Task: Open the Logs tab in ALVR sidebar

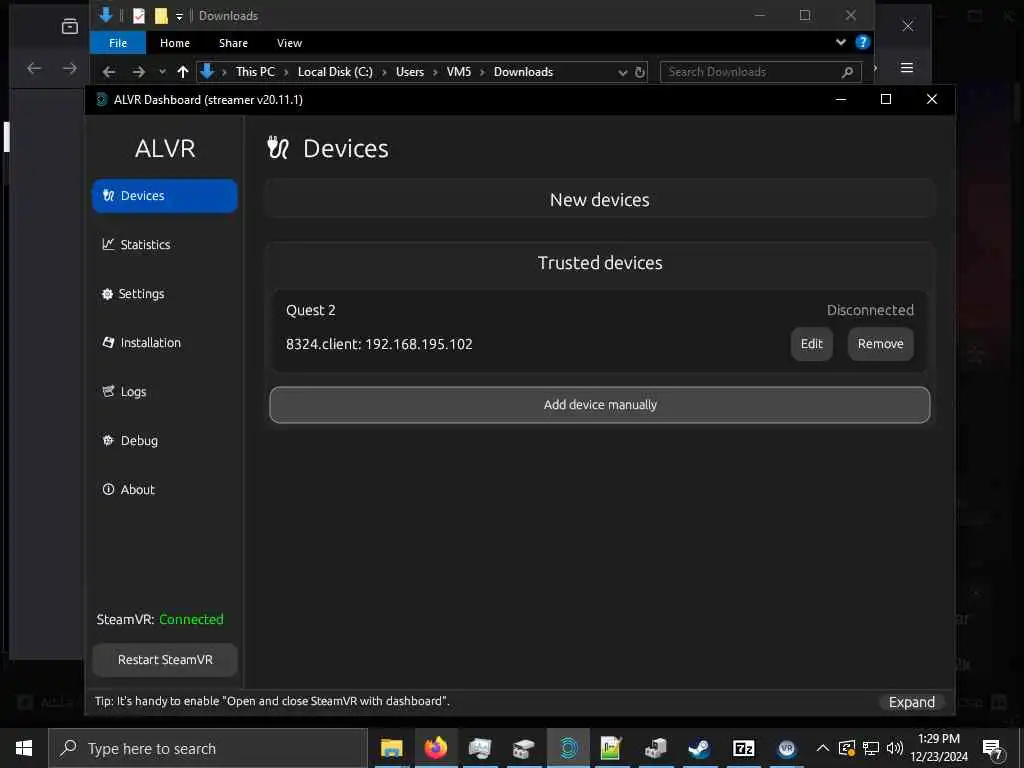Action: click(165, 392)
